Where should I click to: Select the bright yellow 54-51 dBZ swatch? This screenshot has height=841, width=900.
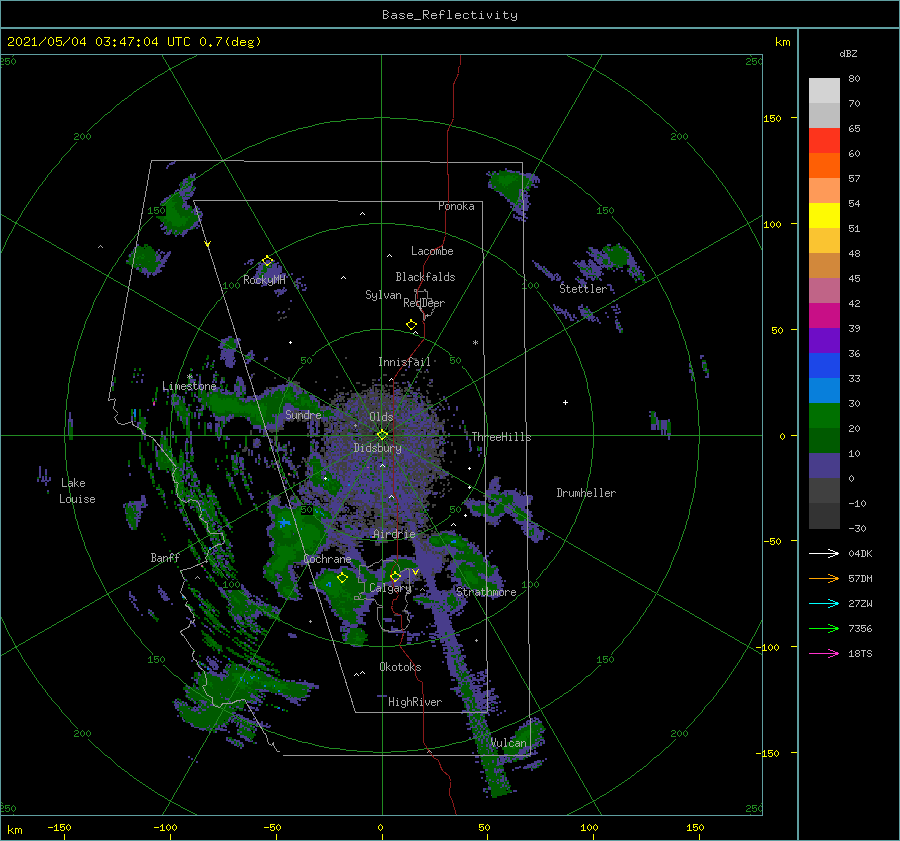[x=824, y=215]
